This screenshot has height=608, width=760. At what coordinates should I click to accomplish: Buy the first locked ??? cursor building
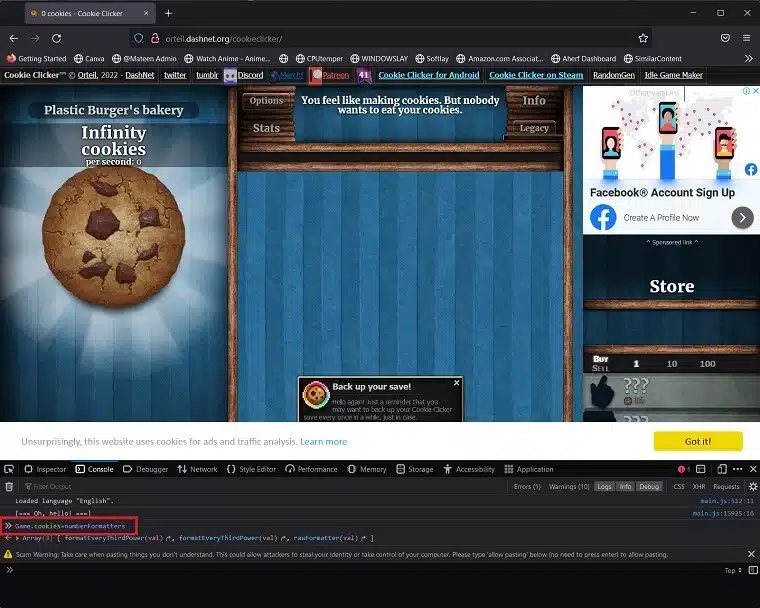[x=671, y=391]
